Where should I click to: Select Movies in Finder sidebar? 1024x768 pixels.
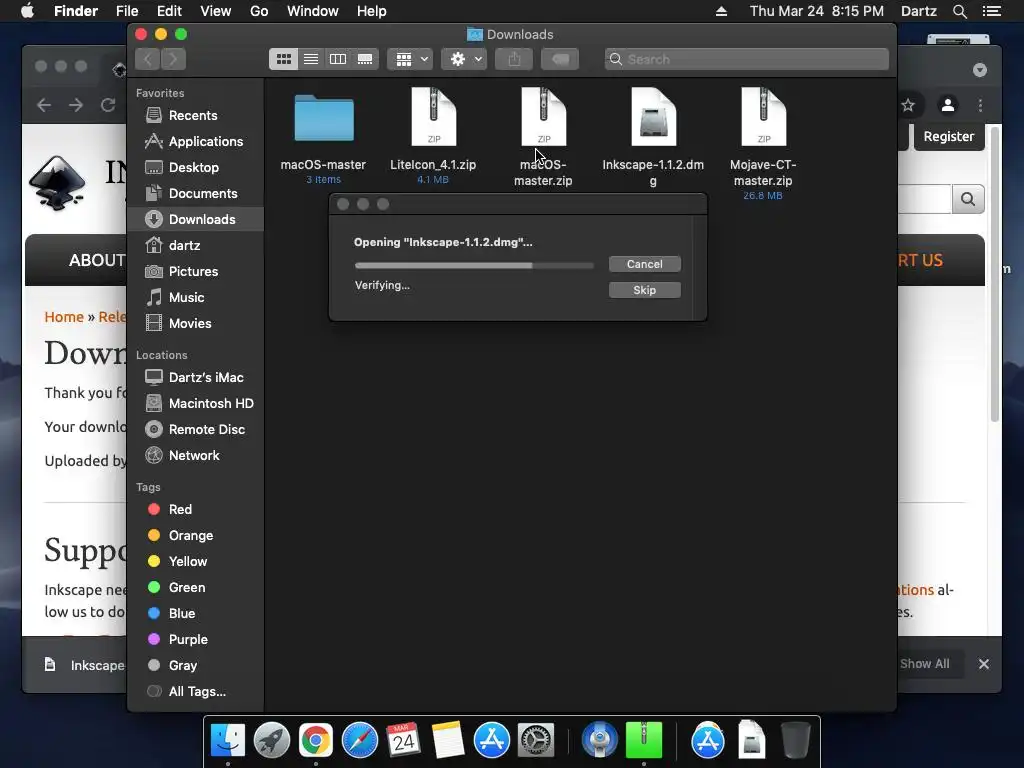pyautogui.click(x=195, y=324)
